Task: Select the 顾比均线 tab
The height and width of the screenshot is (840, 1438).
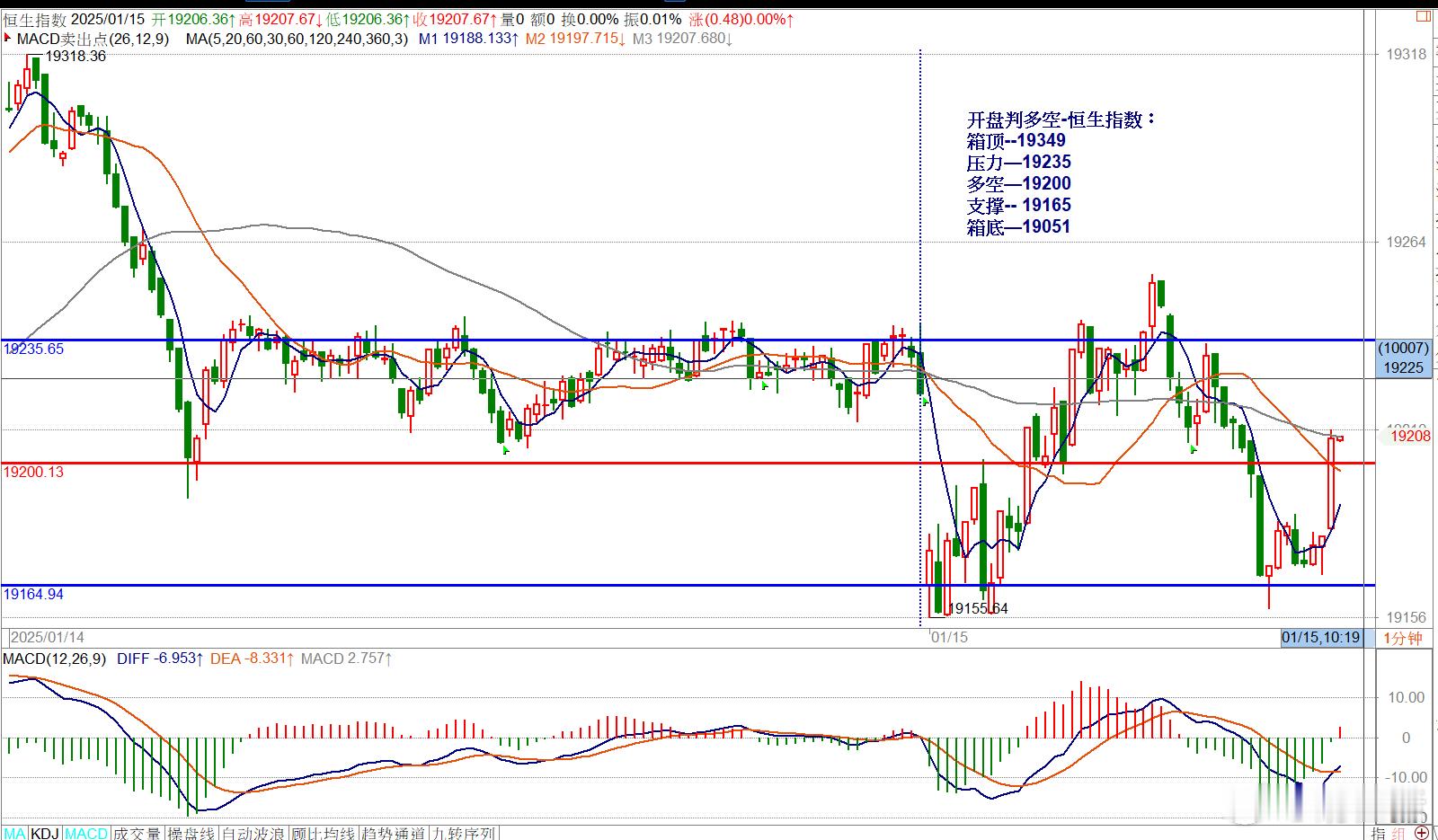Action: click(x=324, y=833)
